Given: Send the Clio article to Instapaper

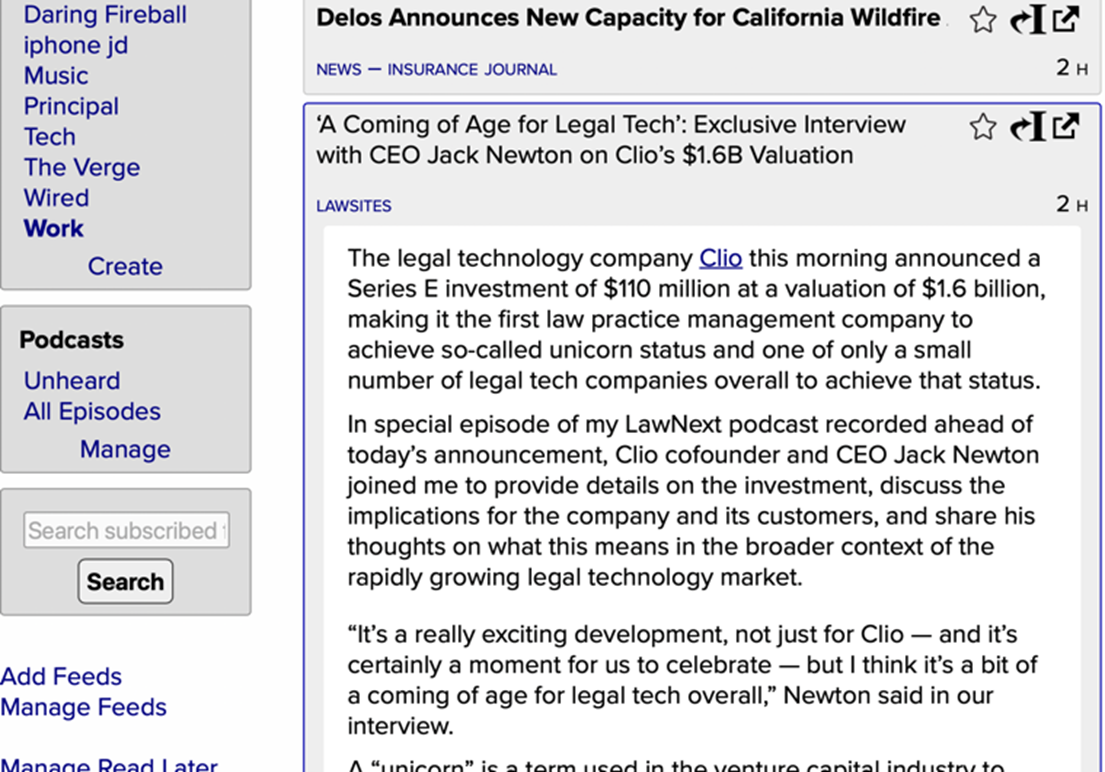Looking at the screenshot, I should (1028, 126).
